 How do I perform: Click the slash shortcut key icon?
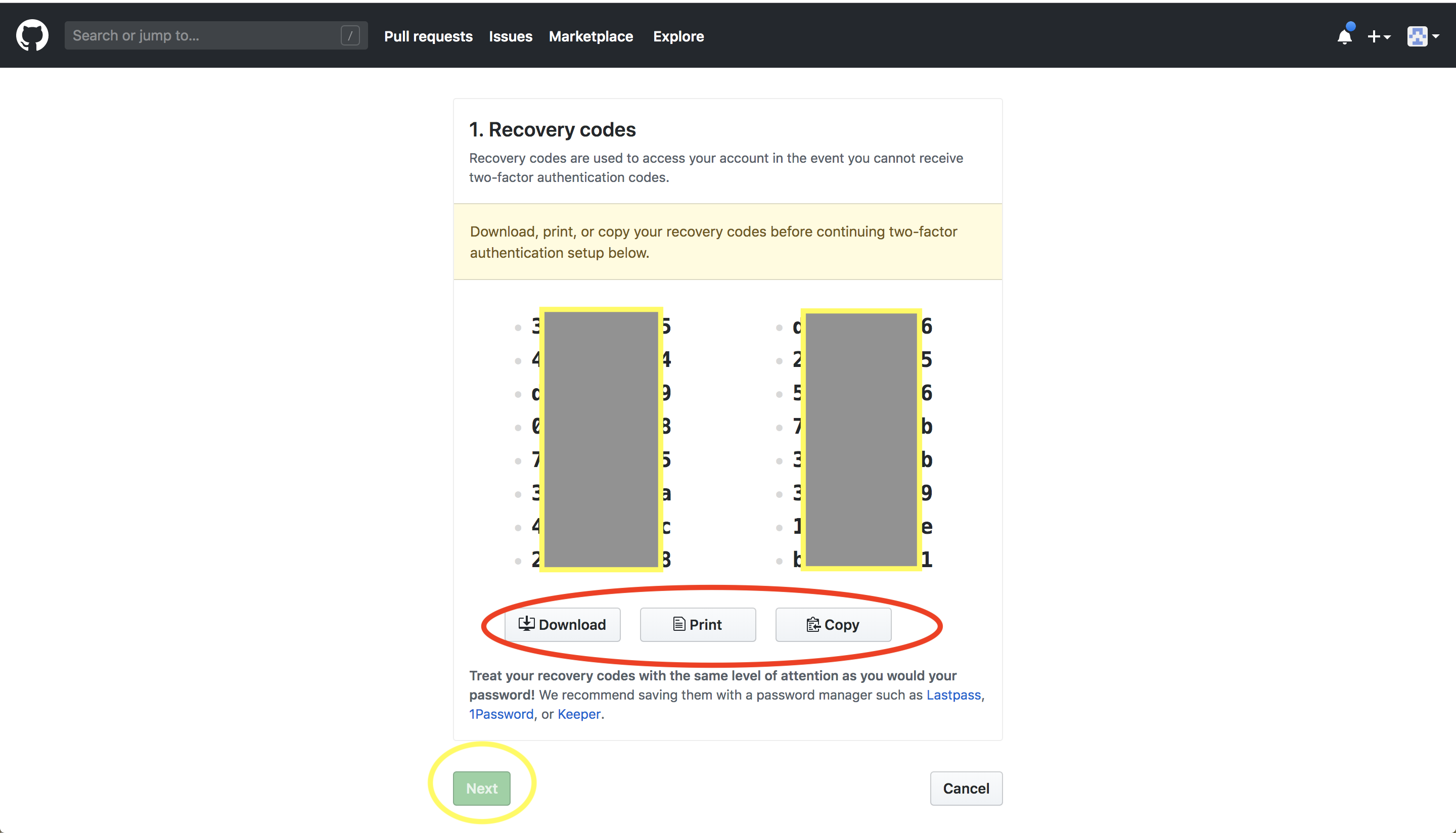350,35
